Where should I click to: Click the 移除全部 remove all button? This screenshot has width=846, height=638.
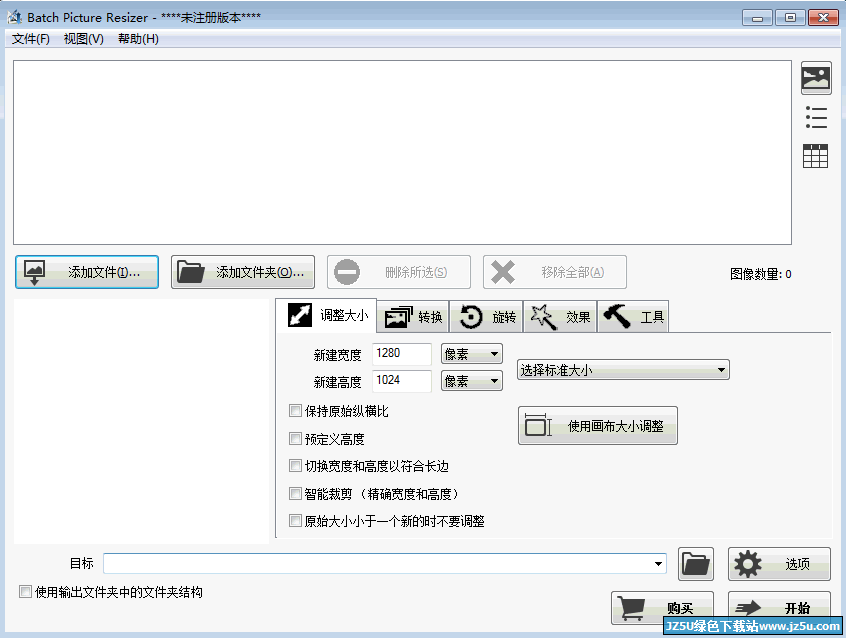[x=555, y=272]
